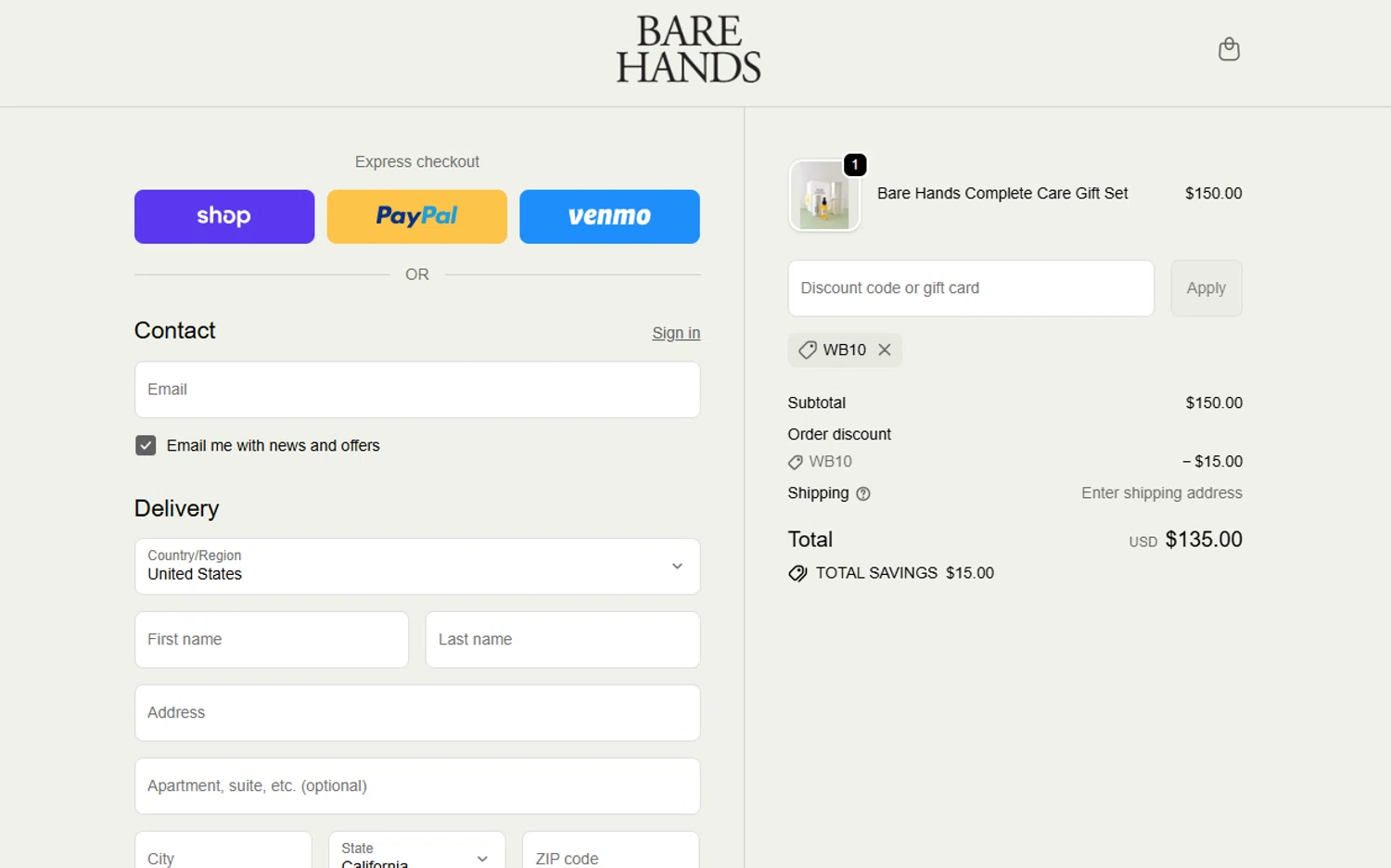Screen dimensions: 1391x868
Task: Open the Sign in link
Action: (676, 333)
